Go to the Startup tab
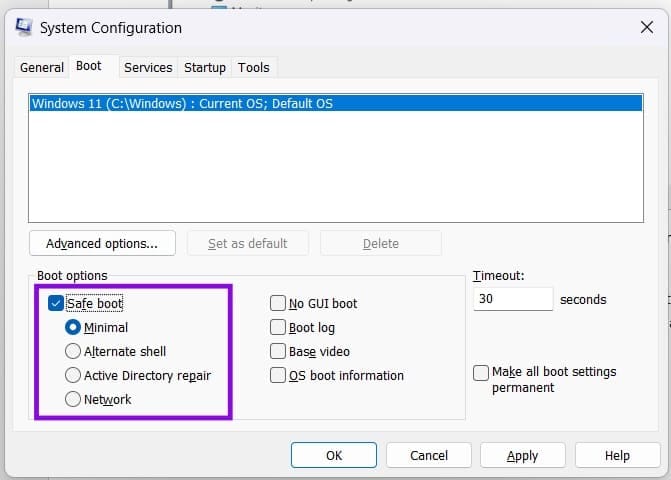 pos(205,67)
